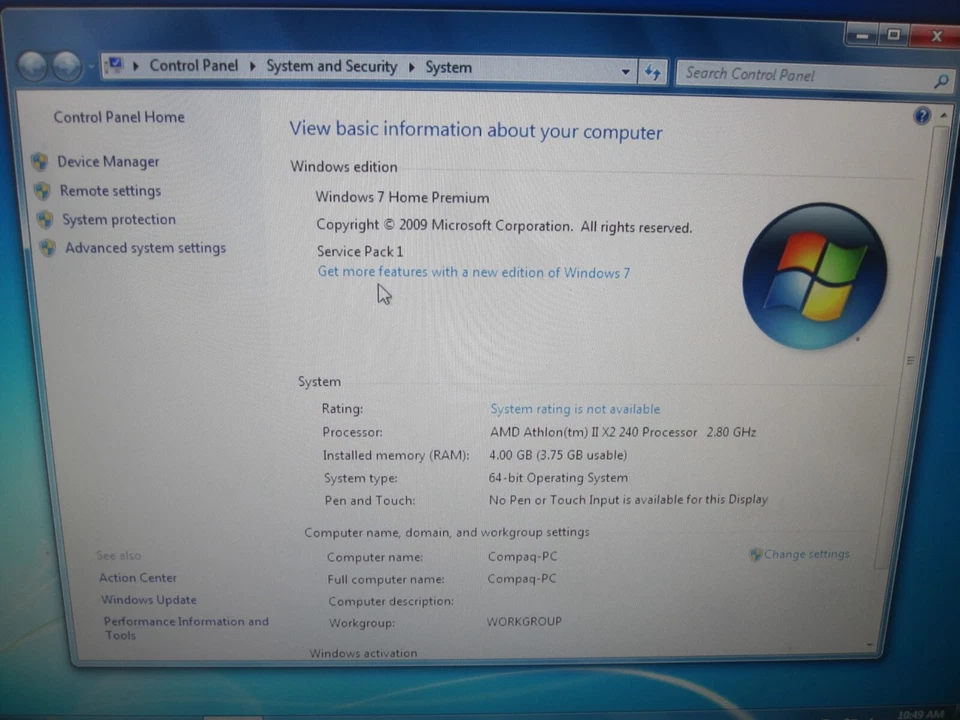
Task: Navigate to System and Security via the breadcrumb
Action: (331, 66)
